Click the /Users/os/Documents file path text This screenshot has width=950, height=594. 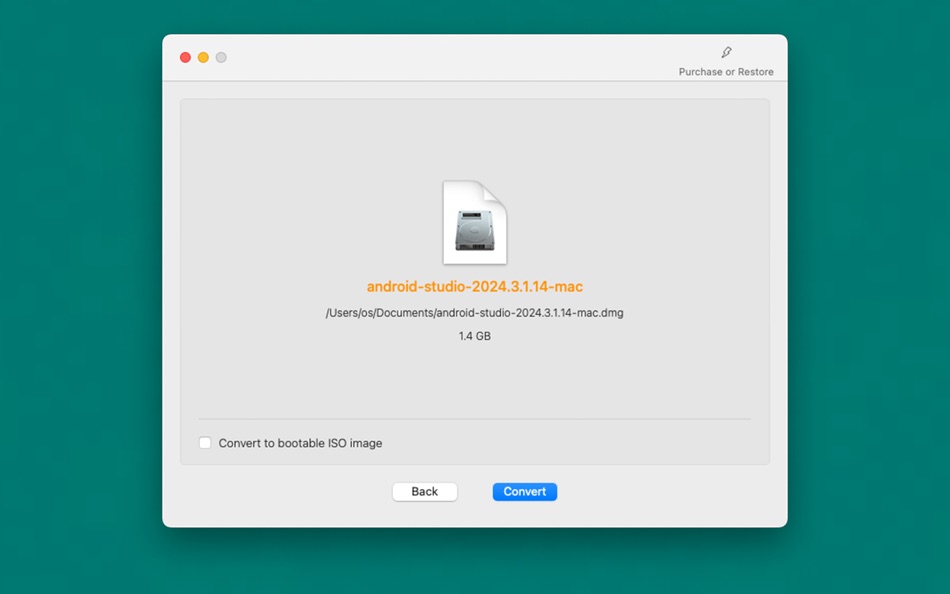[474, 313]
